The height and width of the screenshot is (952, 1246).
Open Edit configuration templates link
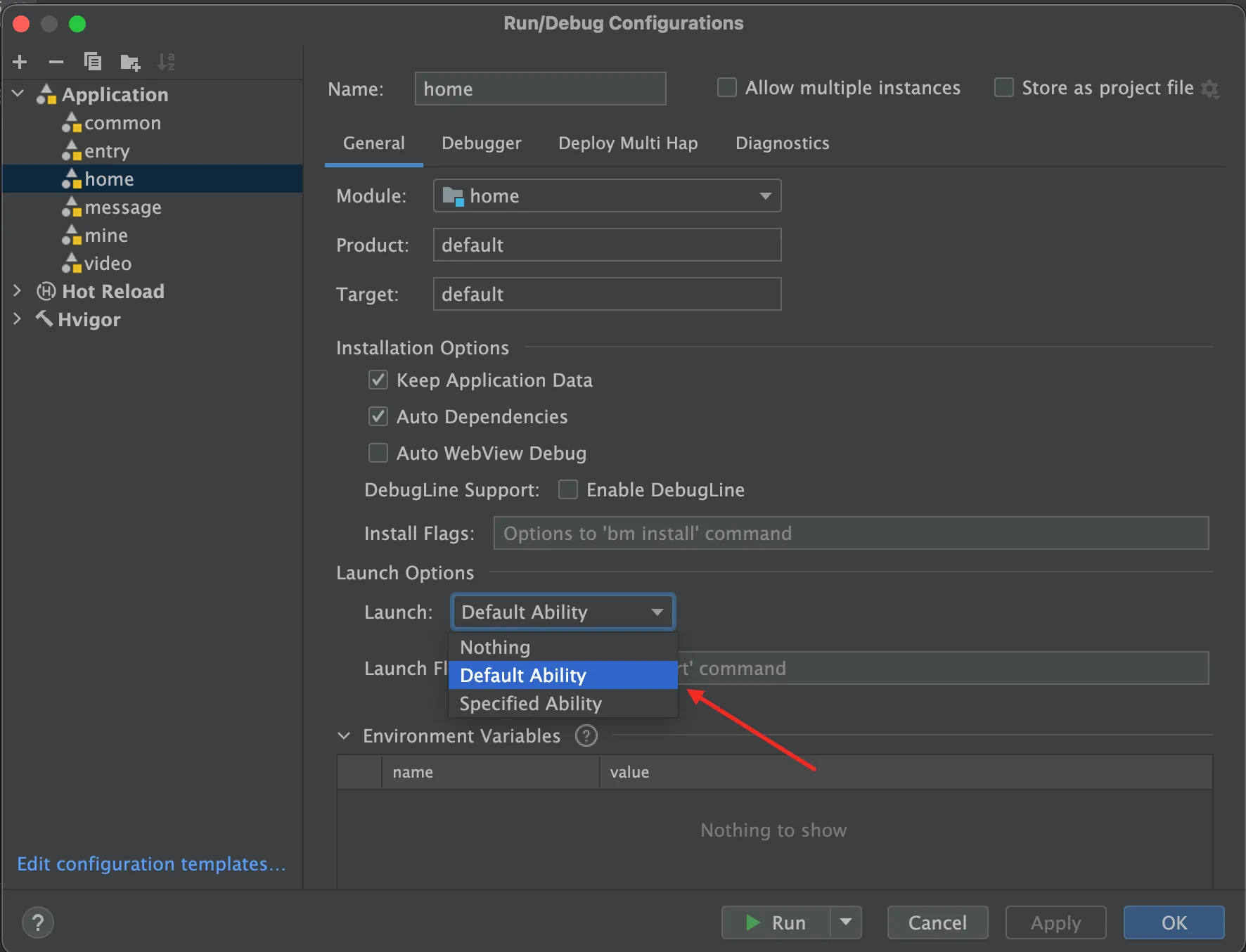coord(151,864)
